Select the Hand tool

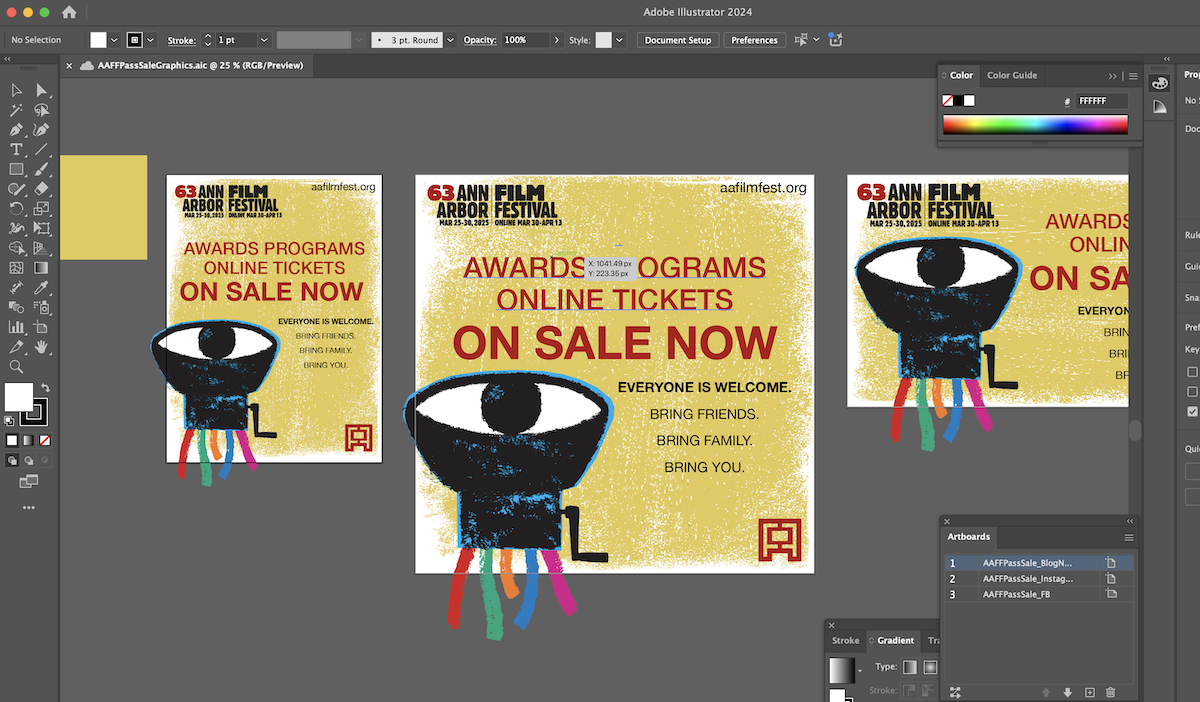(x=42, y=347)
